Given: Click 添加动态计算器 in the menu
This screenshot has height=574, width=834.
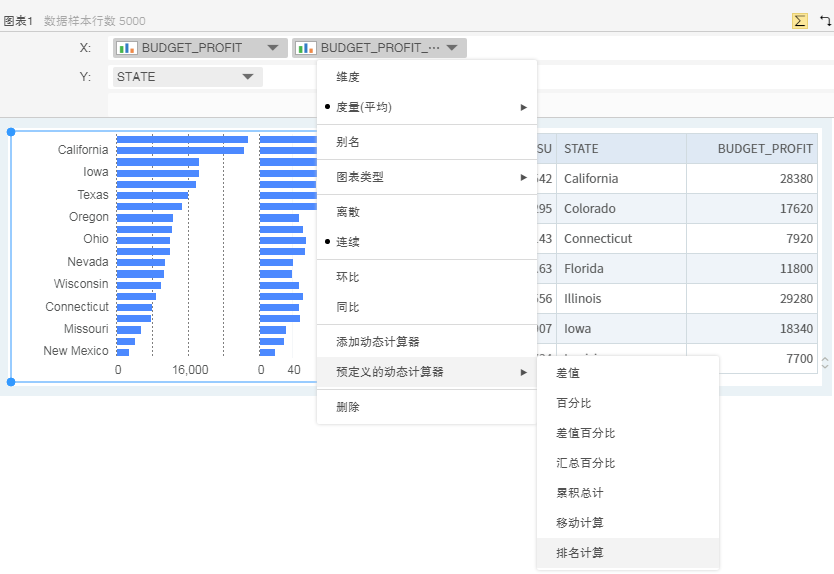Looking at the screenshot, I should point(377,342).
